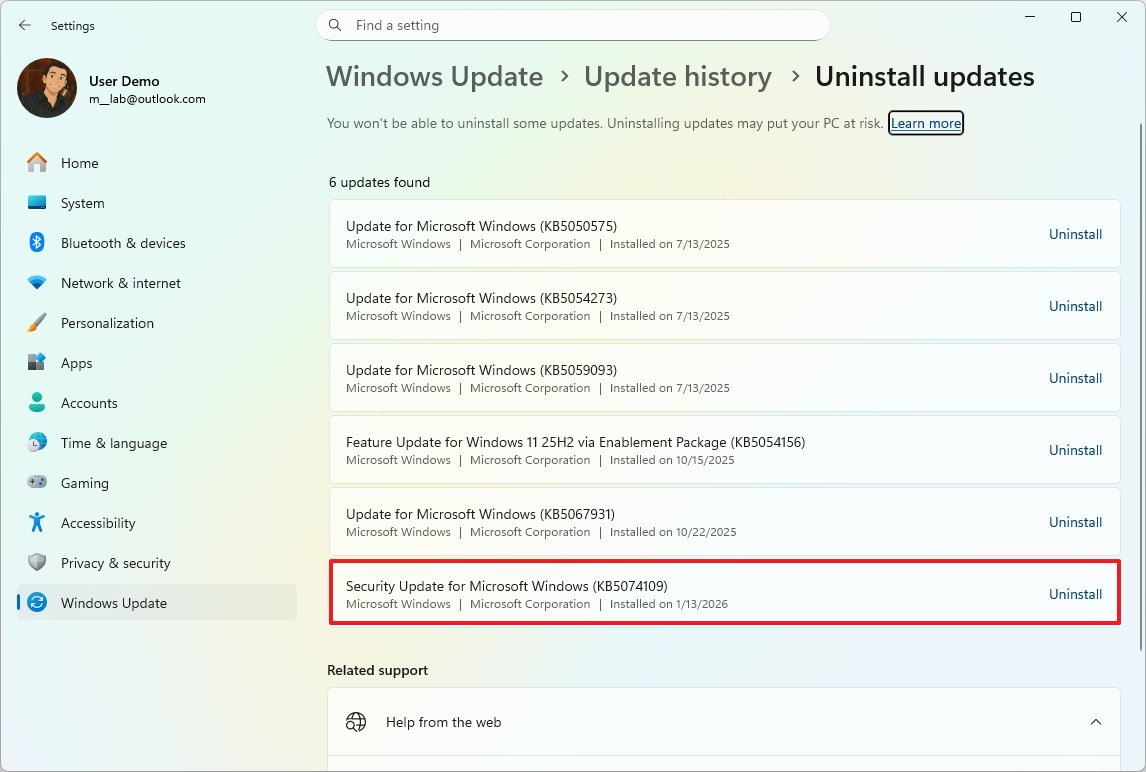Uninstall Security Update KB5074109
Image resolution: width=1146 pixels, height=772 pixels.
[1075, 593]
